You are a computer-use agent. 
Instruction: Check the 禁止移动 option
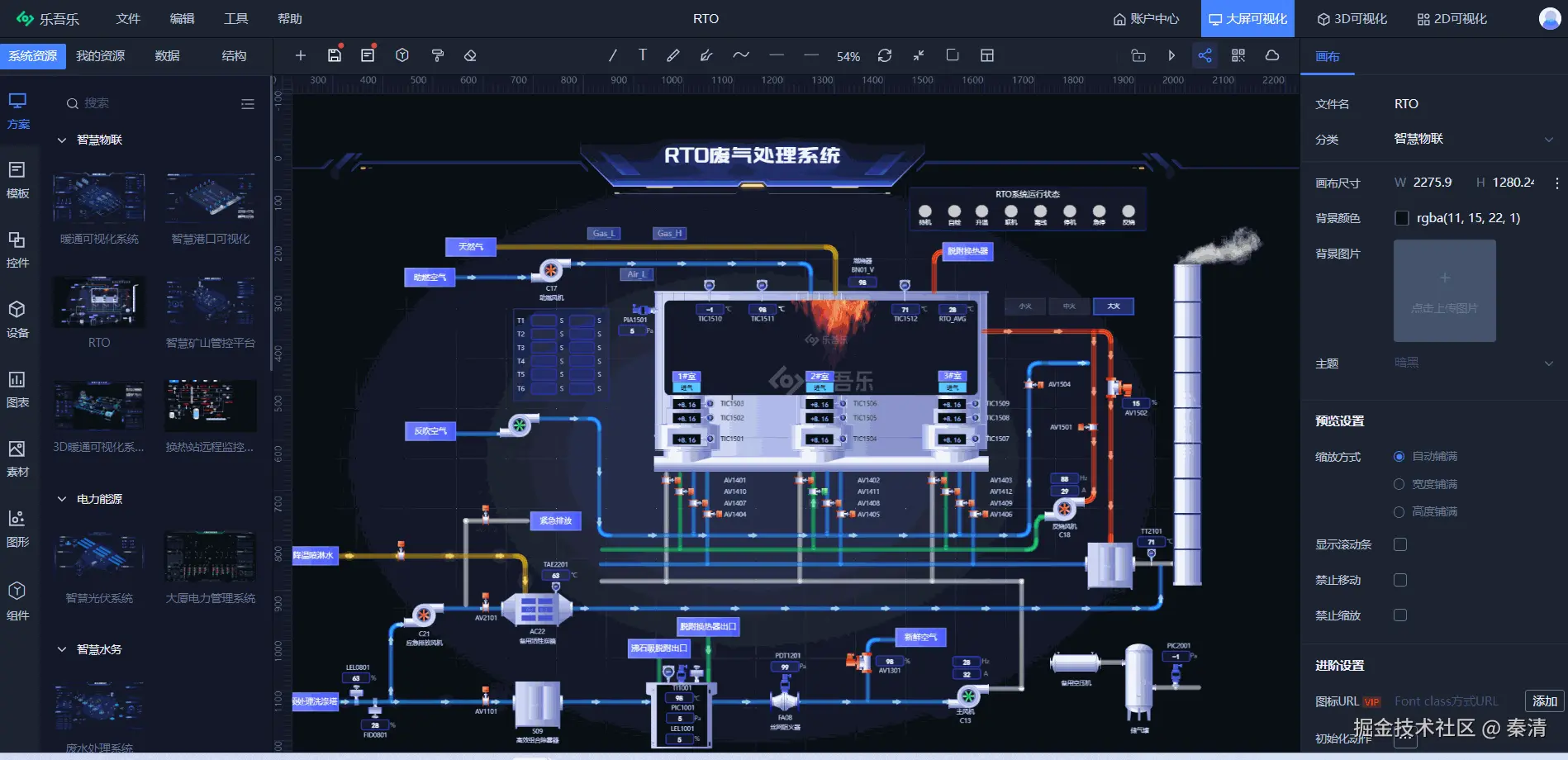coord(1399,580)
